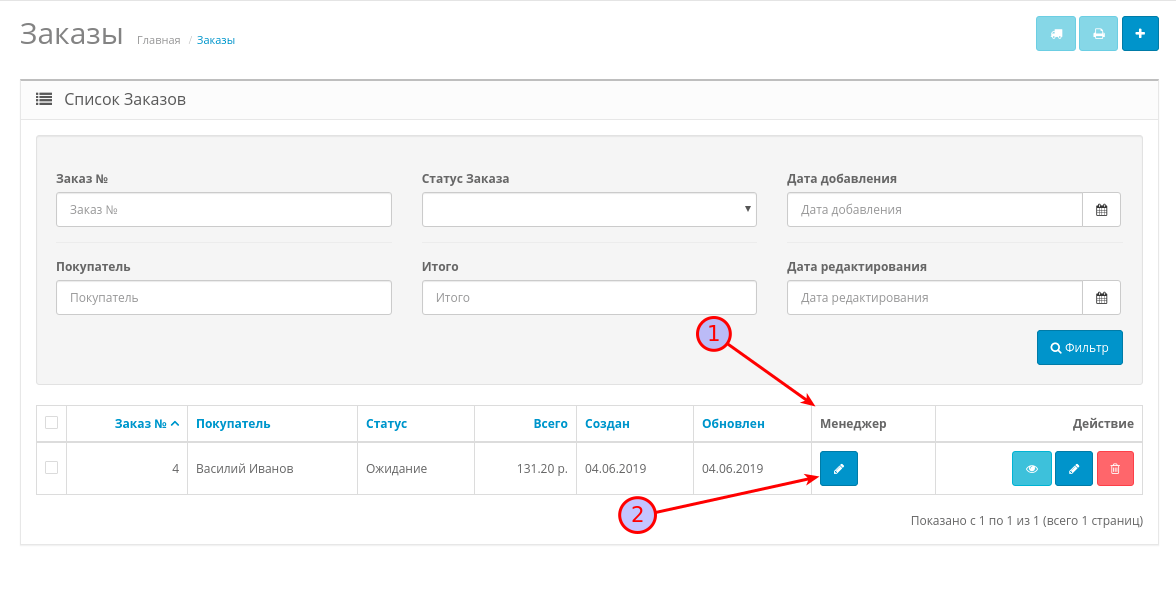Click the print invoice icon button
Viewport: 1176px width, 595px height.
coord(1098,34)
